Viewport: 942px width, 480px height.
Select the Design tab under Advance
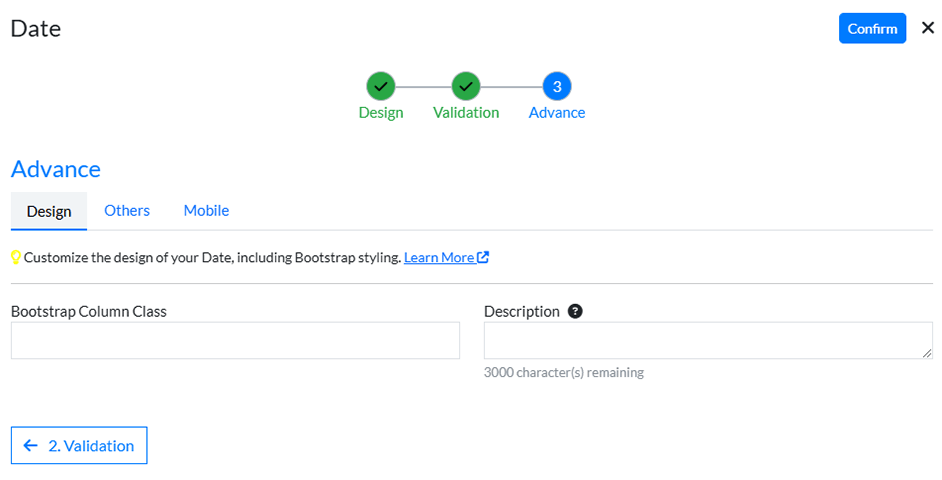coord(49,211)
